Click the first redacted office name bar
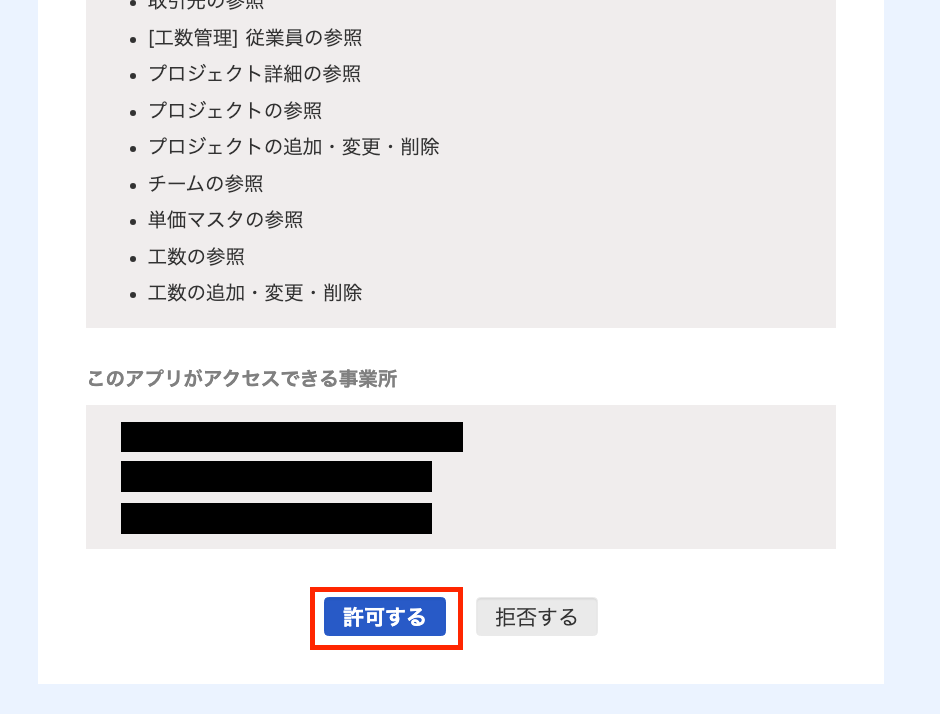 tap(292, 436)
